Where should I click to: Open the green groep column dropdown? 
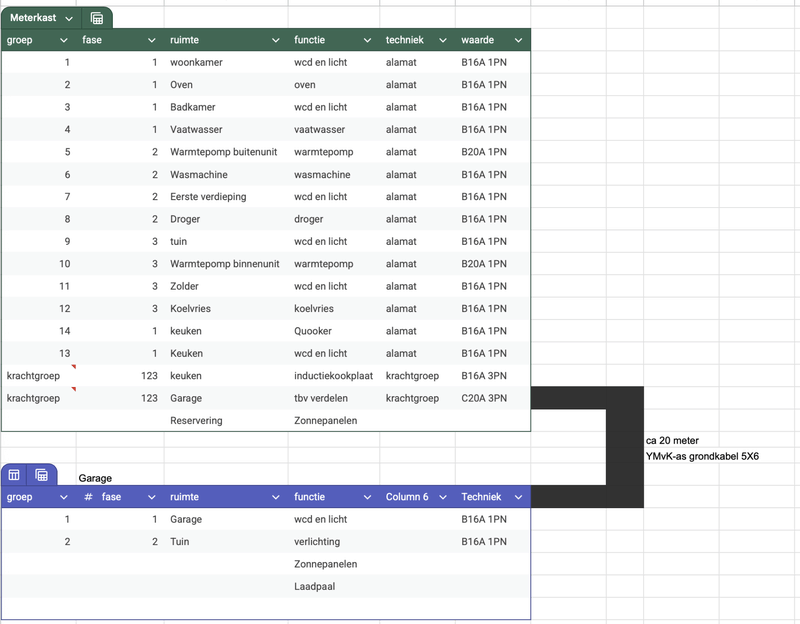(x=64, y=40)
